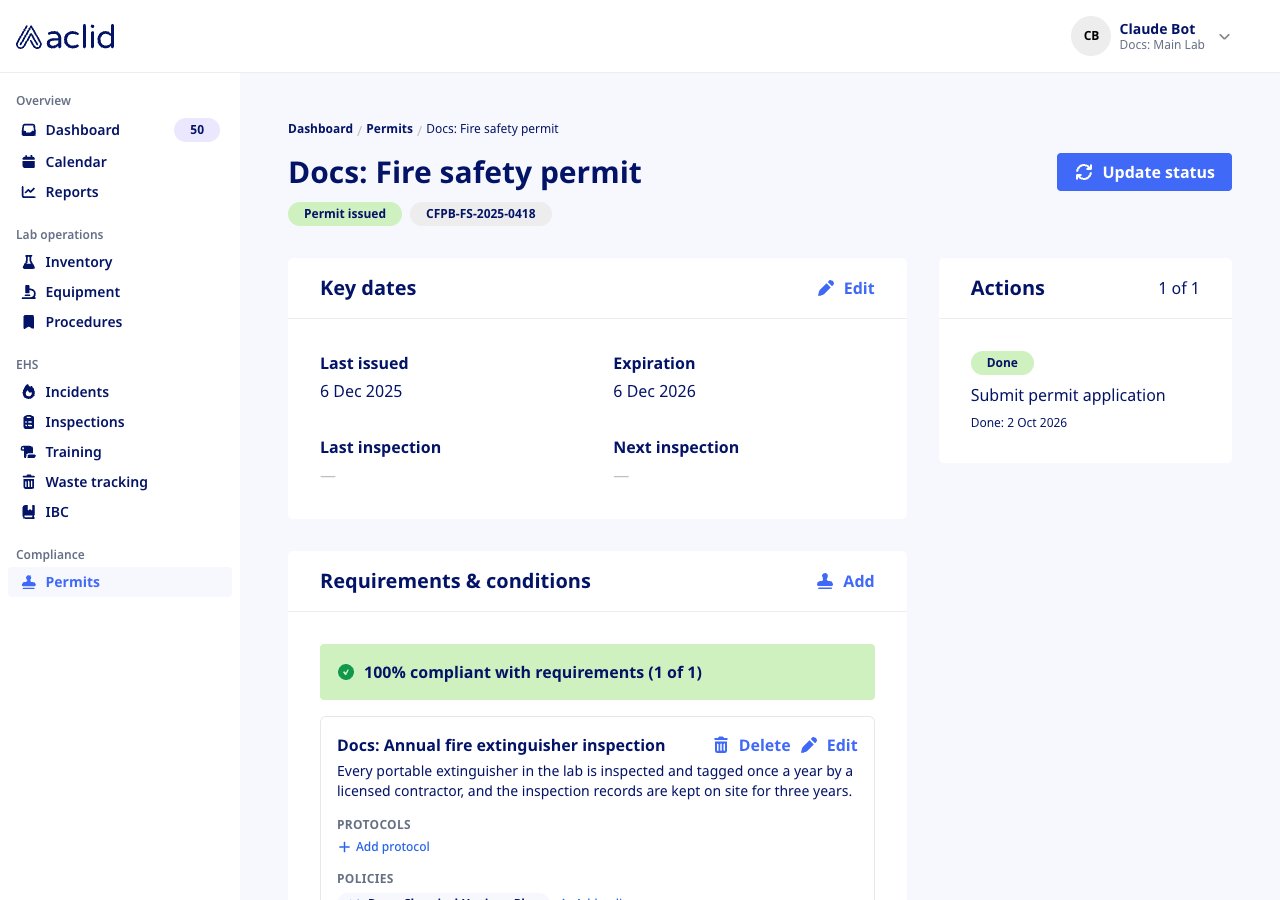Click the Done badge in Actions
Image resolution: width=1280 pixels, height=900 pixels.
[1002, 363]
